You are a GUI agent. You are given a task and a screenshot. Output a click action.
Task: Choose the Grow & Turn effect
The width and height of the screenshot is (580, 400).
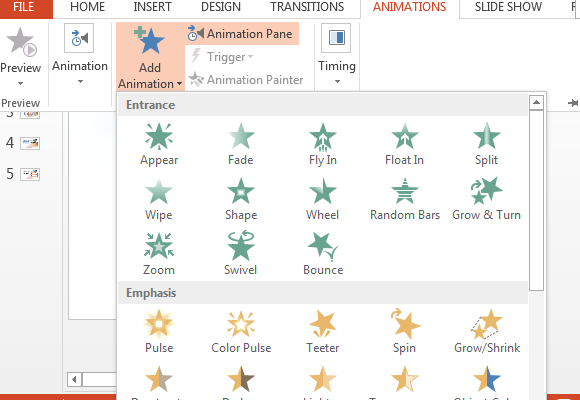pyautogui.click(x=486, y=200)
